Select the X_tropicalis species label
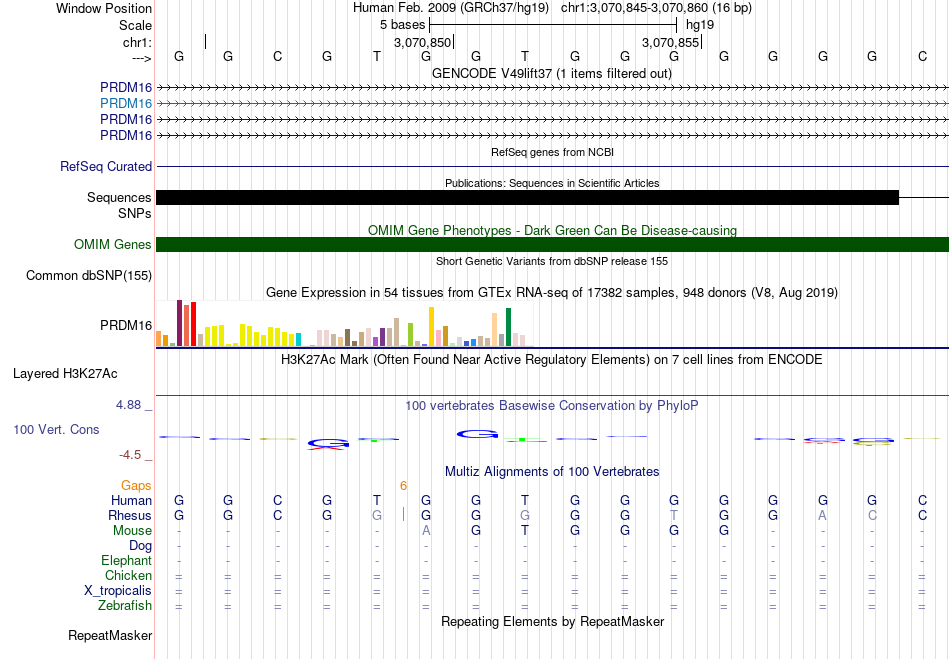The width and height of the screenshot is (950, 659). 118,591
